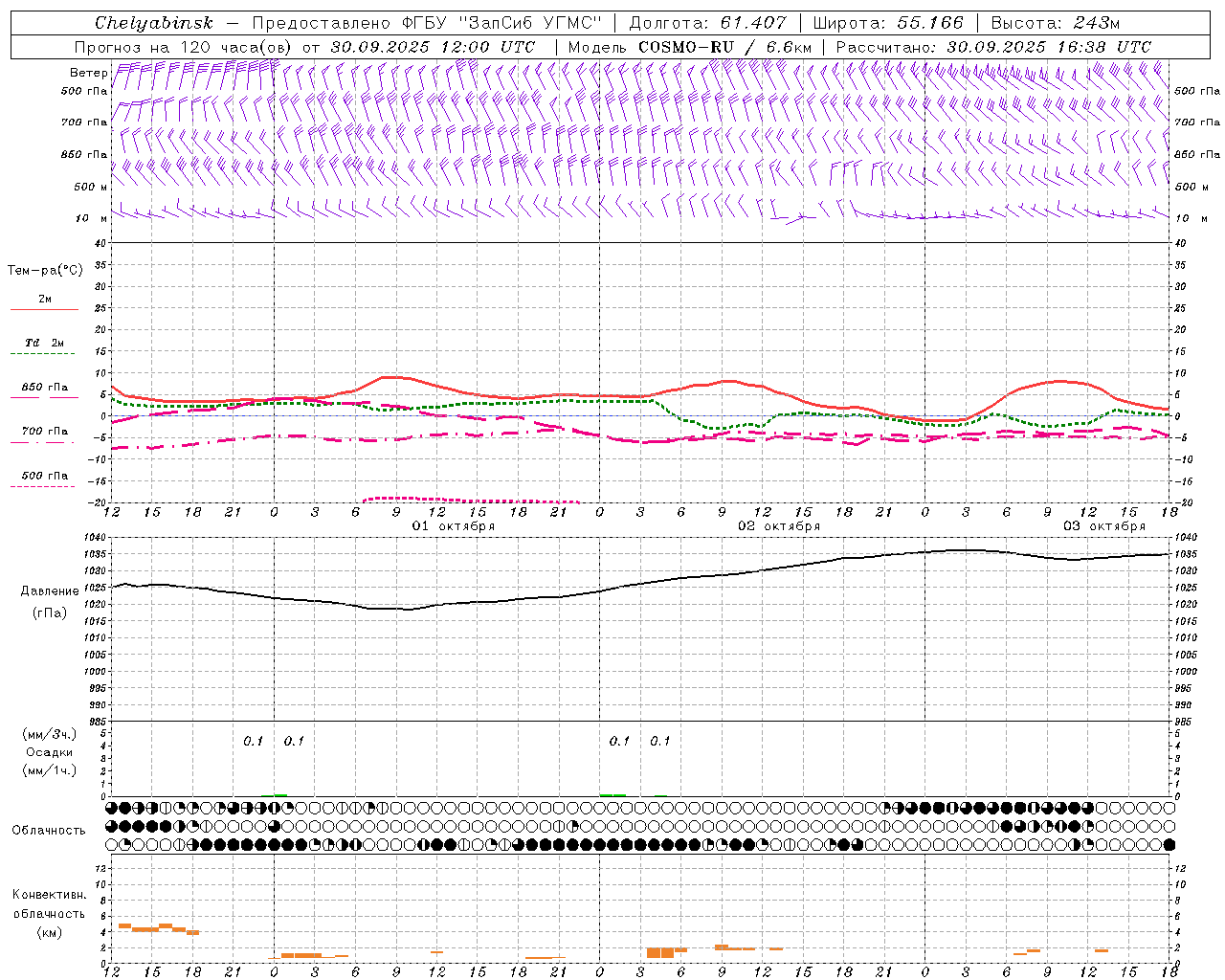Click 'Рассчитано: 30.09.2025 16:38 UTC' timestamp
This screenshot has height=980, width=1225.
tap(993, 47)
